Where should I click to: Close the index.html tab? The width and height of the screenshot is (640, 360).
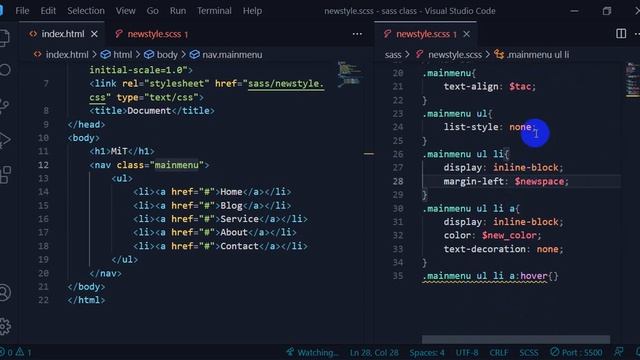coord(94,34)
